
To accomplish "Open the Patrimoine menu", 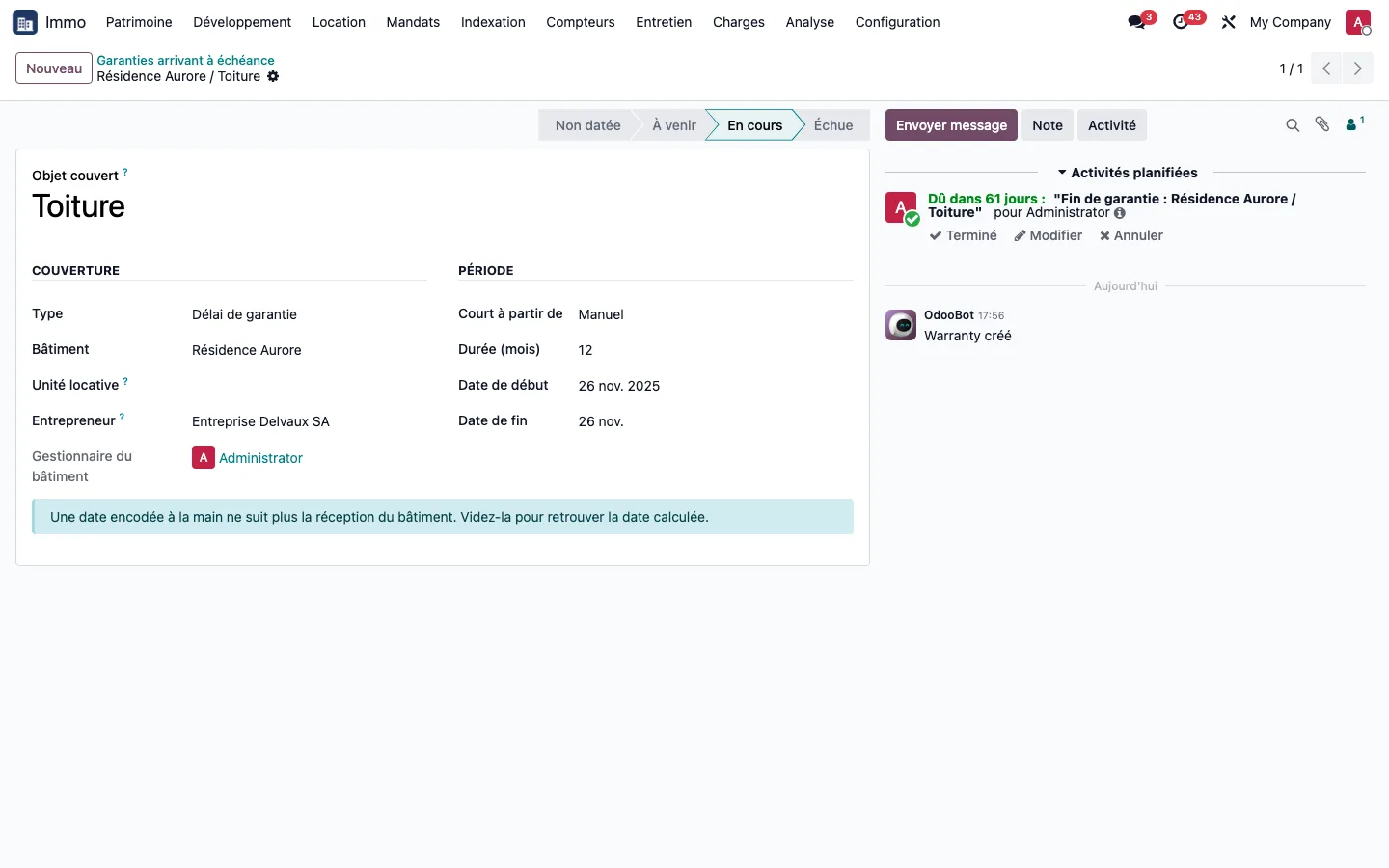I will tap(139, 22).
